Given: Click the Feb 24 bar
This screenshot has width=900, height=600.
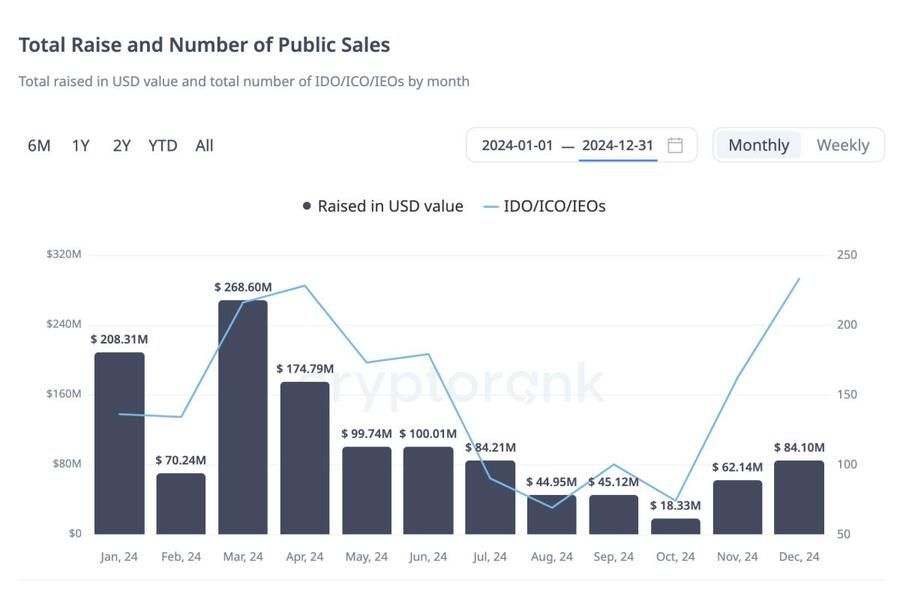Looking at the screenshot, I should 181,504.
